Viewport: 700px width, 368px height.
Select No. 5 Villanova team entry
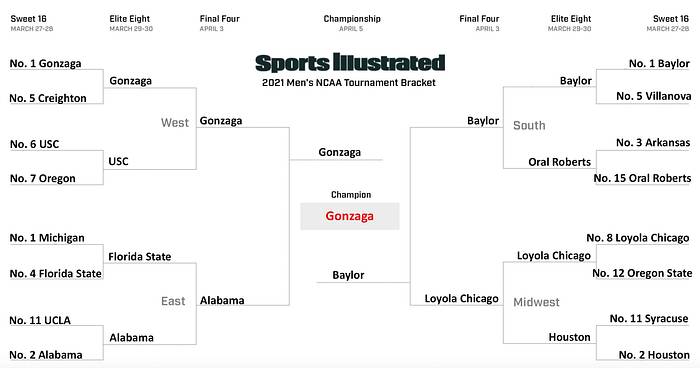[654, 96]
